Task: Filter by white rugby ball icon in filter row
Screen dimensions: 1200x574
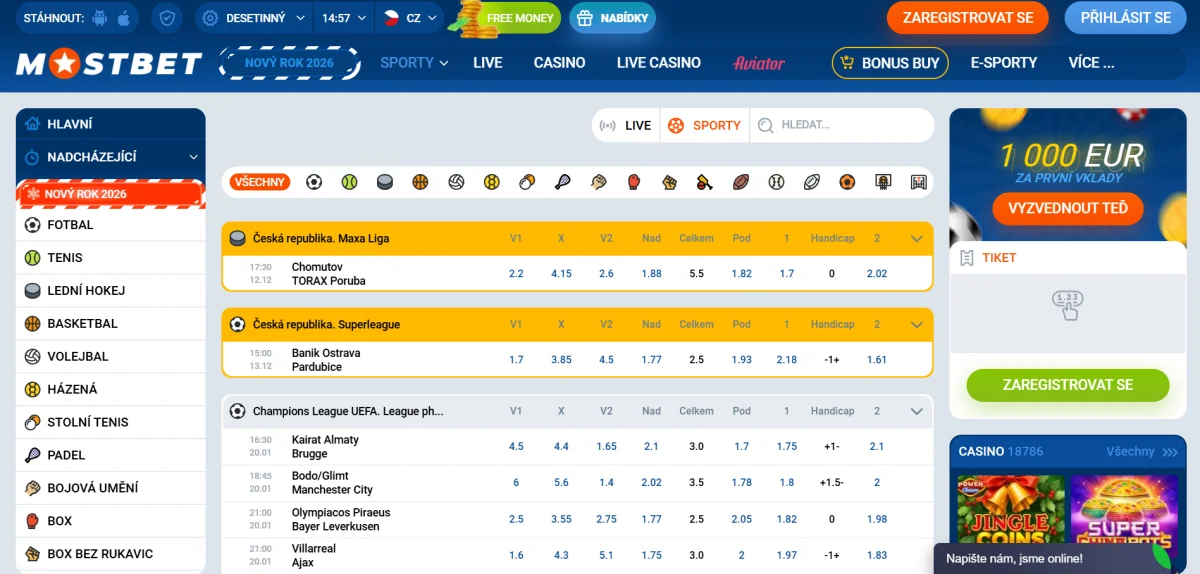Action: tap(812, 182)
